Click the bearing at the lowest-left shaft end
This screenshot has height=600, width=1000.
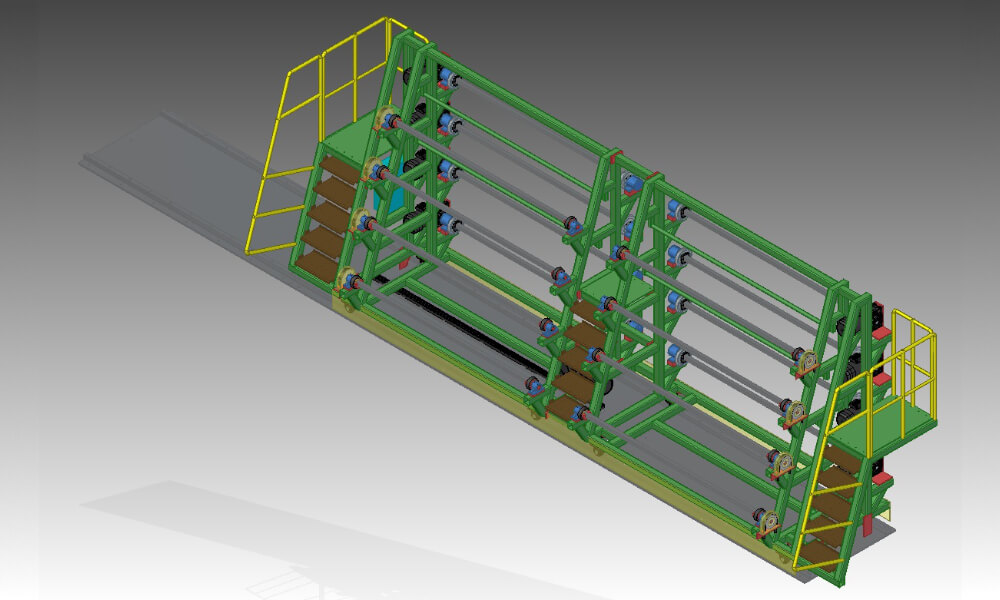[349, 281]
